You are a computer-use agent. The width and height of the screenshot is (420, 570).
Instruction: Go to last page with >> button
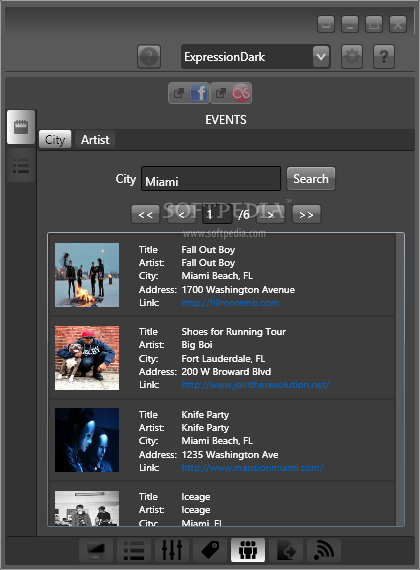pos(307,214)
